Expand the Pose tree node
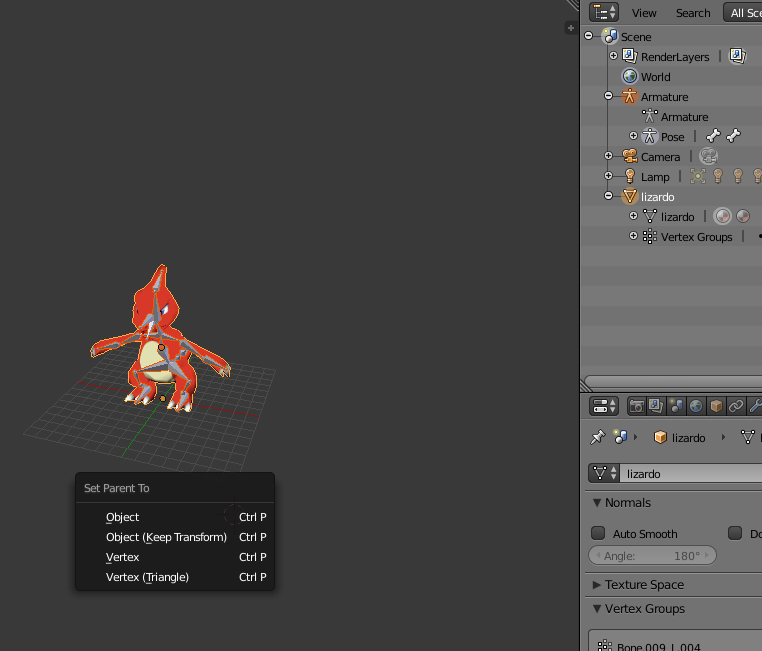This screenshot has width=762, height=651. click(x=633, y=136)
